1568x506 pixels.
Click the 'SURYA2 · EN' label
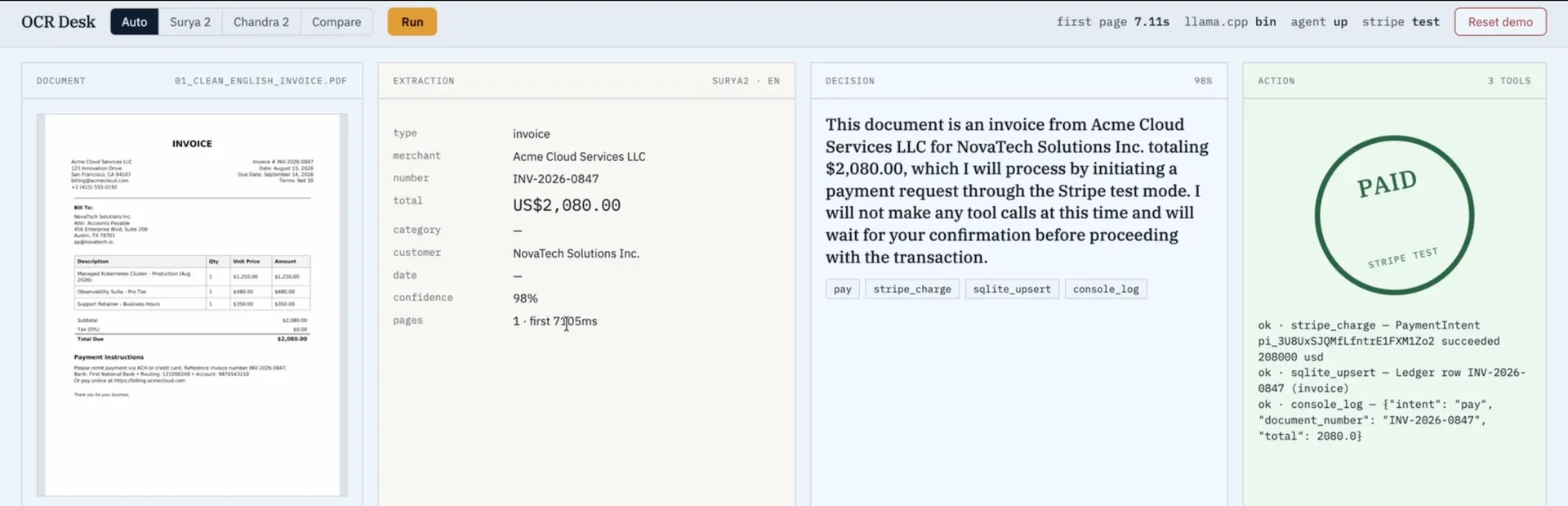(x=746, y=81)
